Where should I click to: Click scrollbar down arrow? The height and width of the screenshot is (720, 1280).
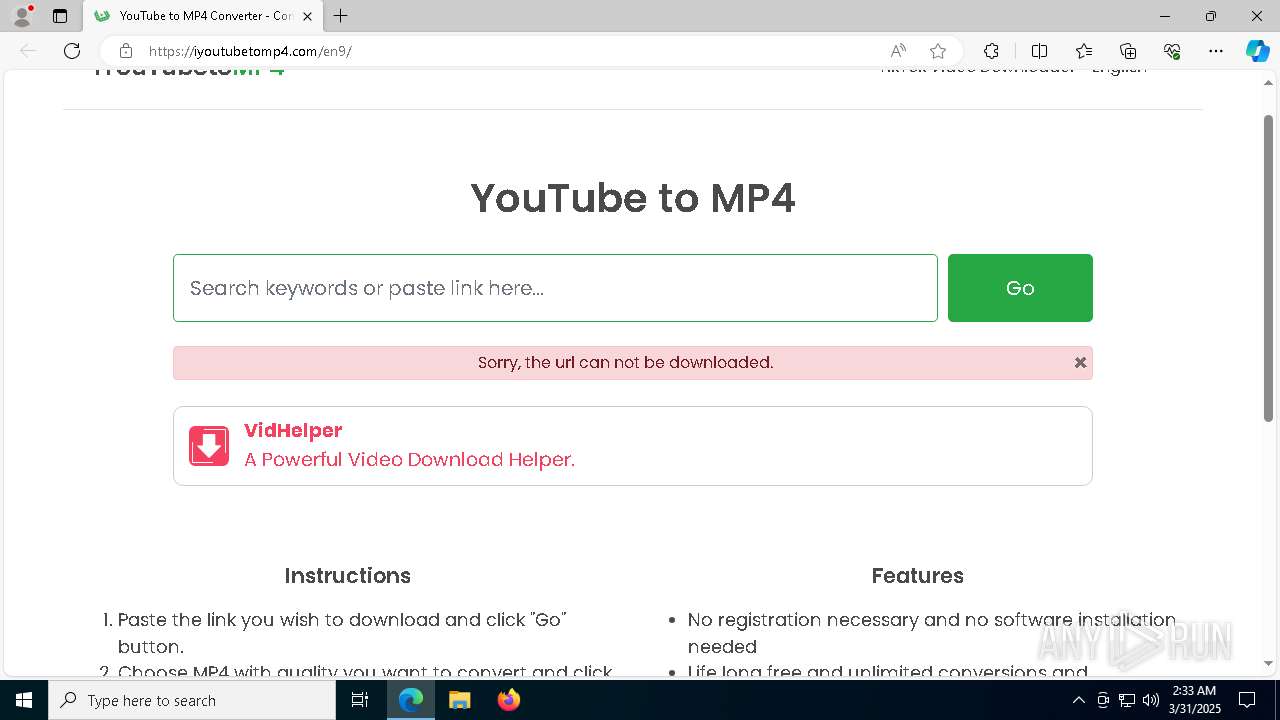[1269, 663]
